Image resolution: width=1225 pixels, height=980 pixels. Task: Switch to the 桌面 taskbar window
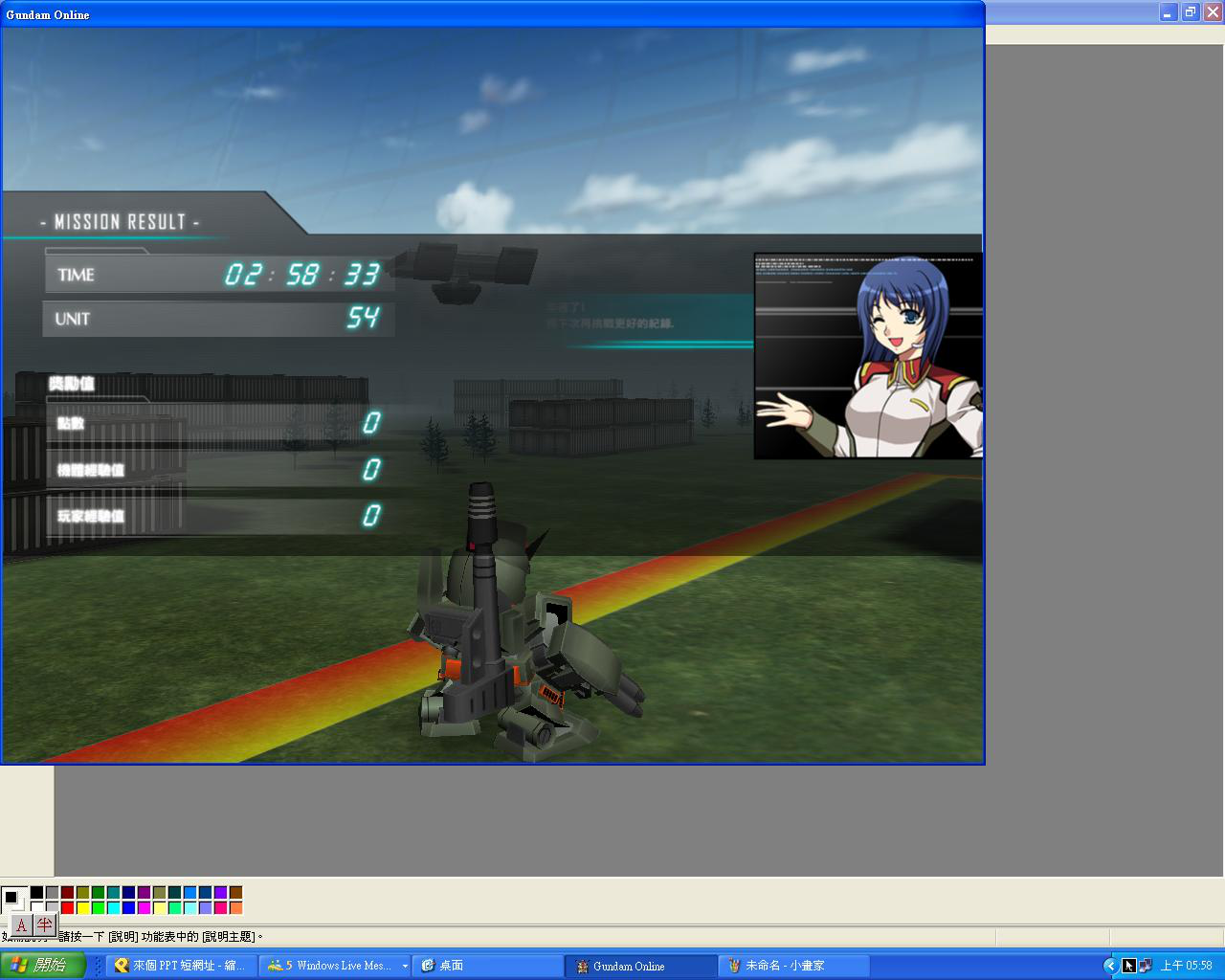[x=488, y=966]
